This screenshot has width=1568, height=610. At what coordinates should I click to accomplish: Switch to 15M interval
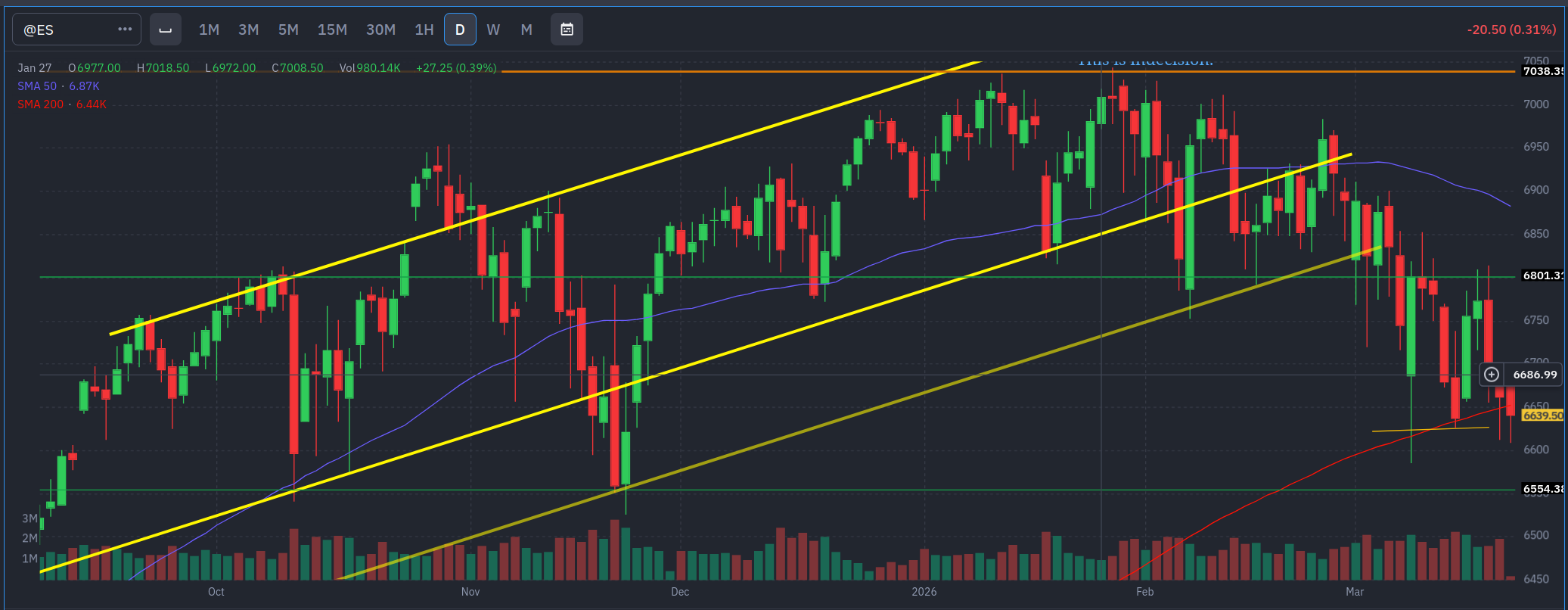point(332,30)
